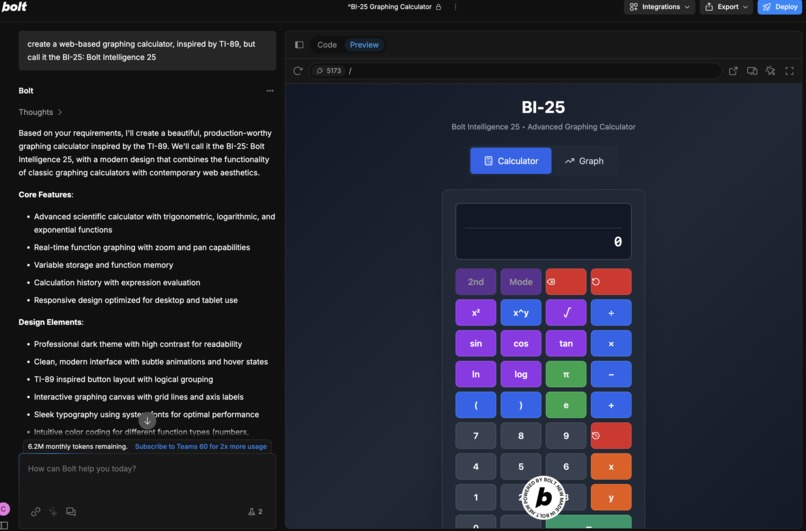The width and height of the screenshot is (806, 531).
Task: Open the Integrations dropdown
Action: pos(660,7)
